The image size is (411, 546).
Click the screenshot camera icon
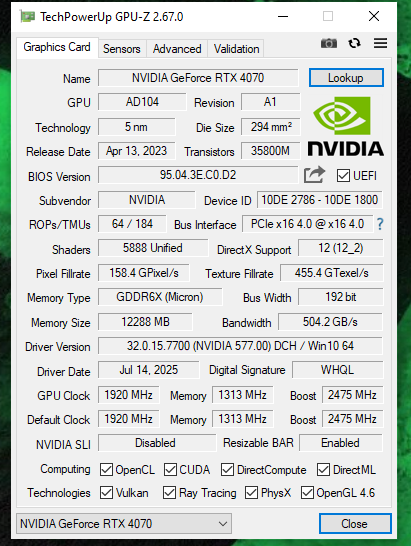328,43
